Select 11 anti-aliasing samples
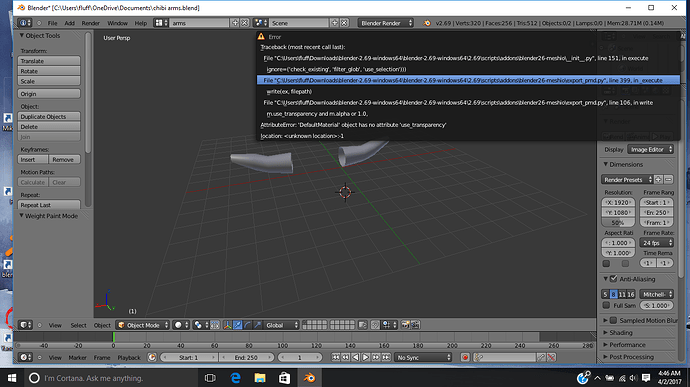This screenshot has height=387, width=690. pyautogui.click(x=622, y=294)
